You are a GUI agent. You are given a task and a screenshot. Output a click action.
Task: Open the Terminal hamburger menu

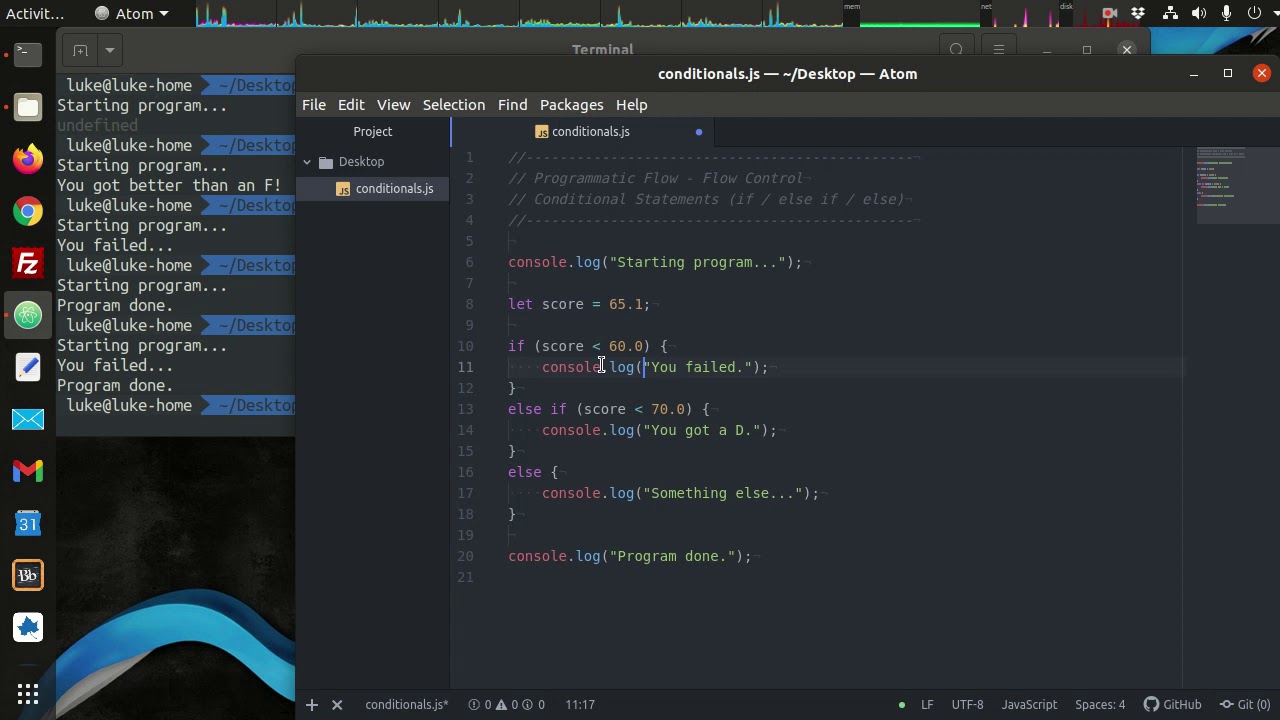998,50
